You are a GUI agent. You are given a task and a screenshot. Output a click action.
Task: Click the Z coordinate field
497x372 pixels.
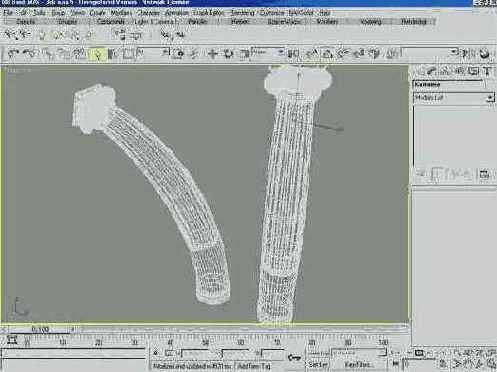273,353
